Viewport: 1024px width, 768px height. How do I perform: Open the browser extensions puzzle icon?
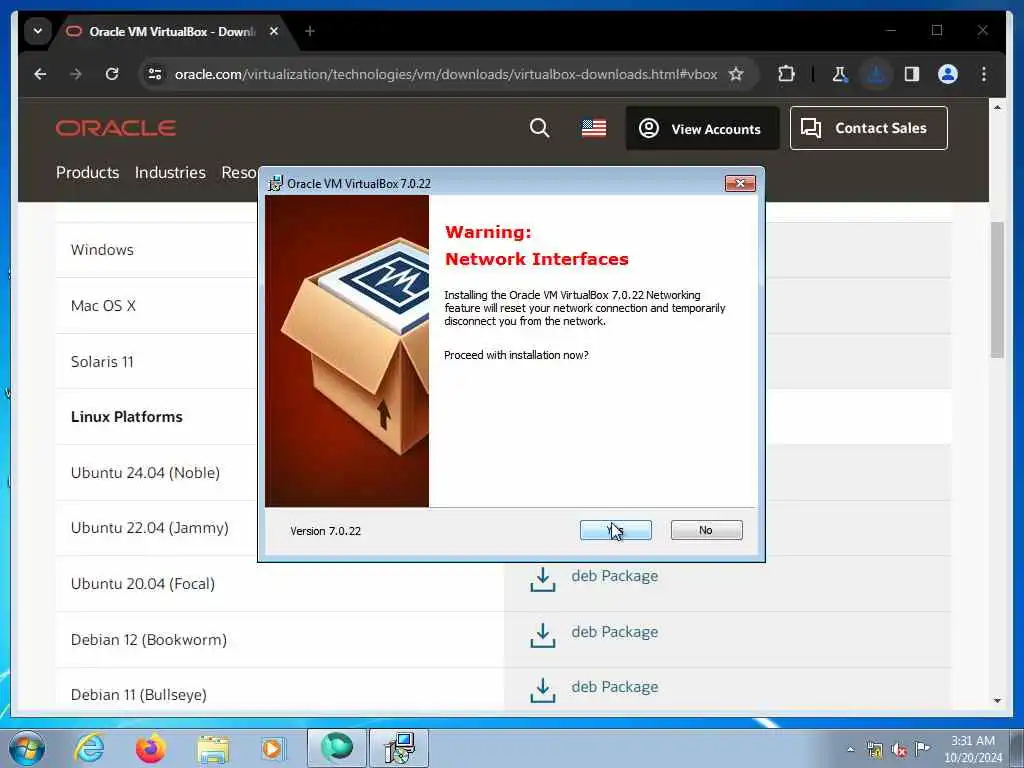(x=786, y=74)
